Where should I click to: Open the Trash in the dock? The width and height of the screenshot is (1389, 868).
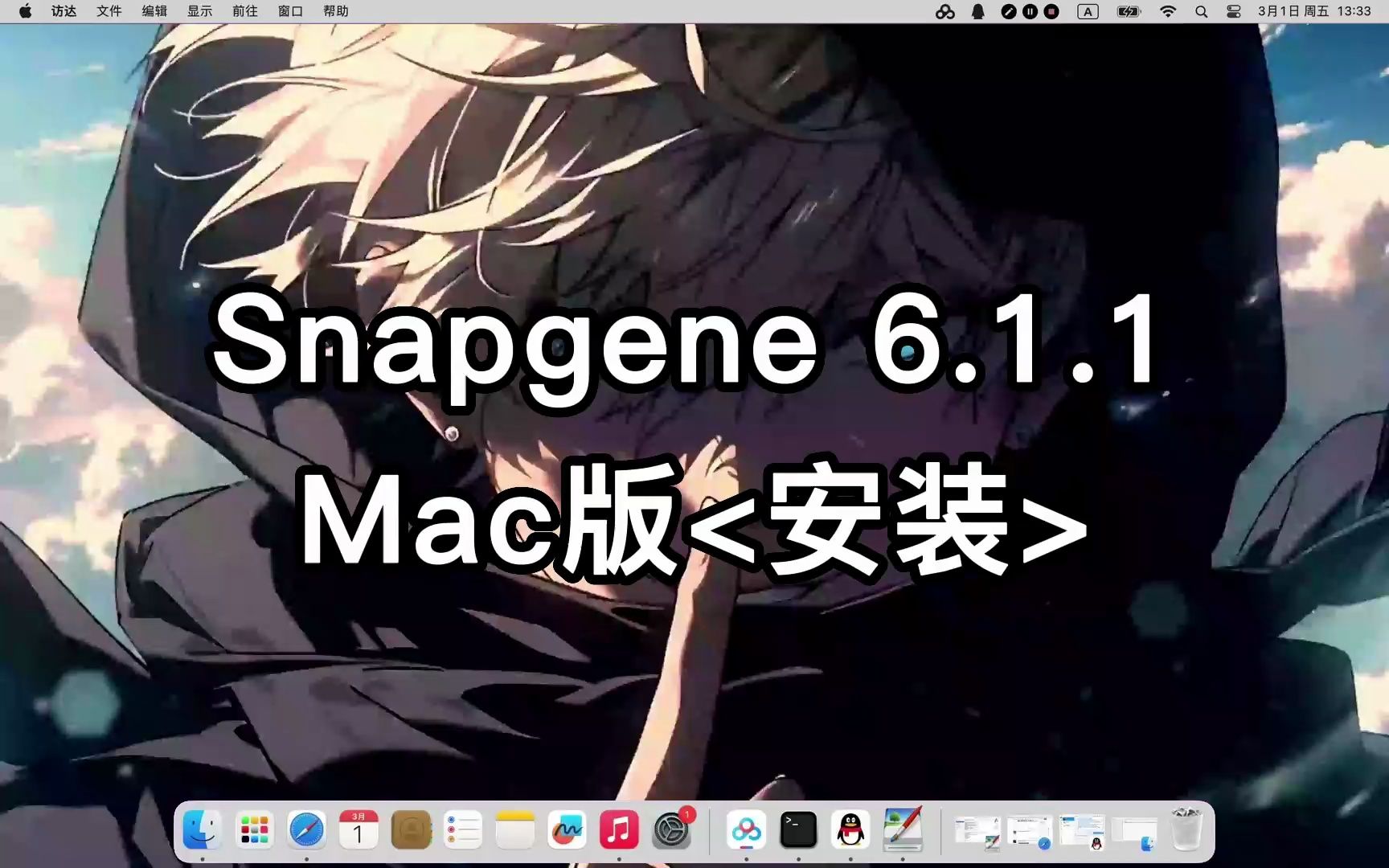[x=1186, y=830]
